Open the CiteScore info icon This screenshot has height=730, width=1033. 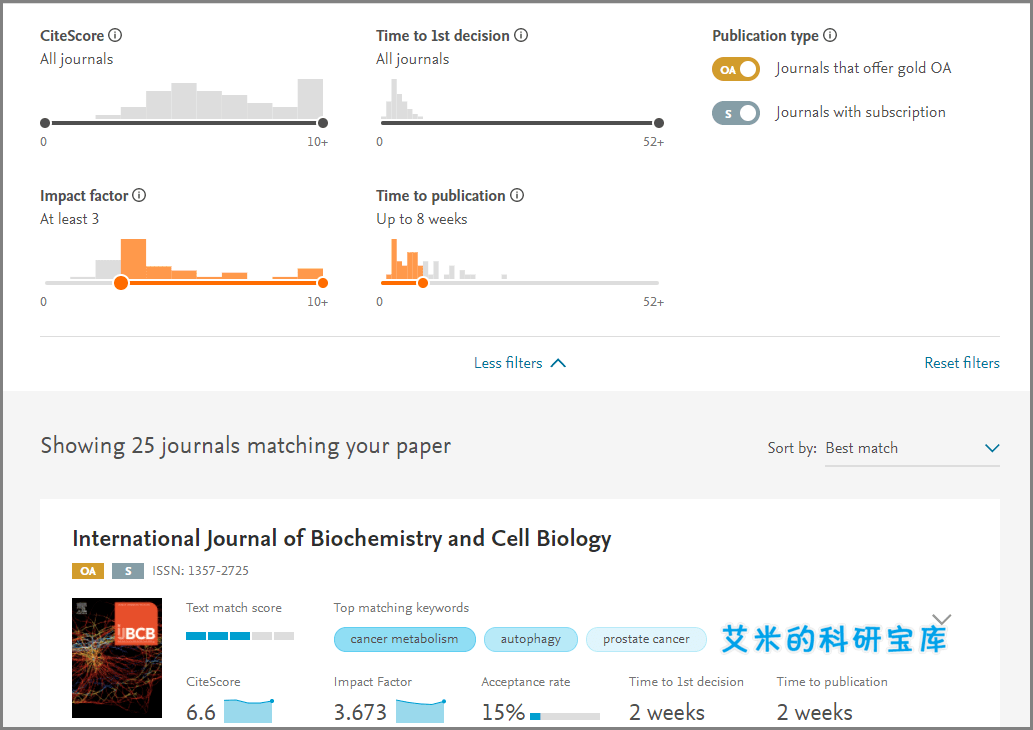pyautogui.click(x=115, y=36)
